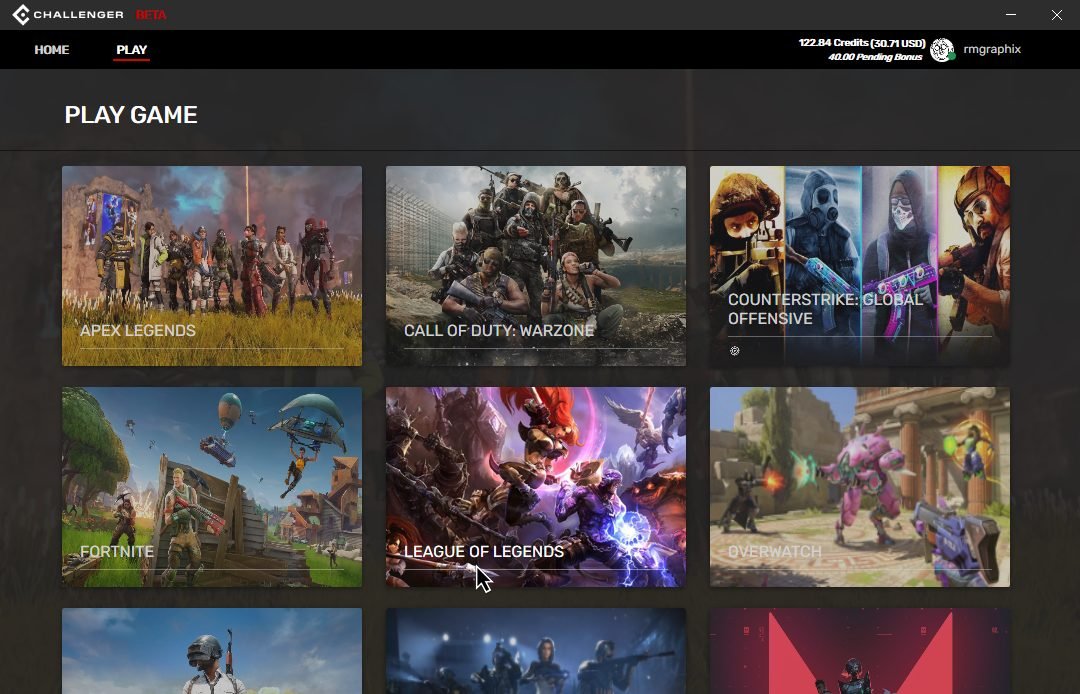Click the small icon under Counterstrike title
The height and width of the screenshot is (694, 1080).
(735, 350)
